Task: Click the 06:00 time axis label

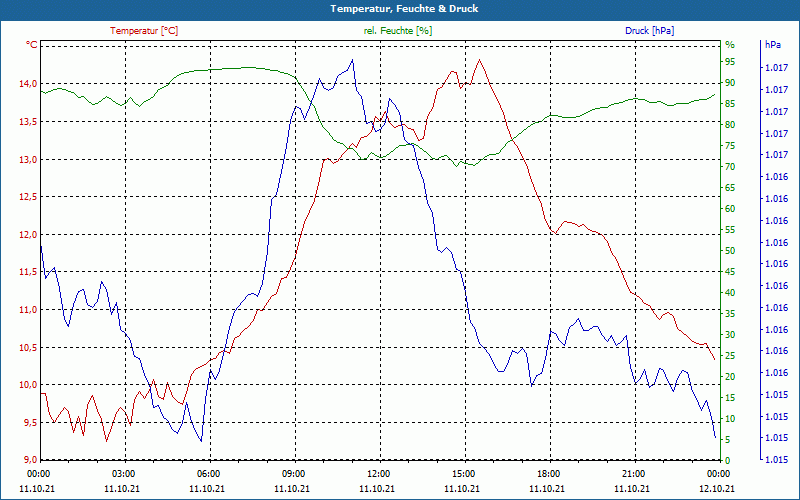Action: (x=209, y=473)
